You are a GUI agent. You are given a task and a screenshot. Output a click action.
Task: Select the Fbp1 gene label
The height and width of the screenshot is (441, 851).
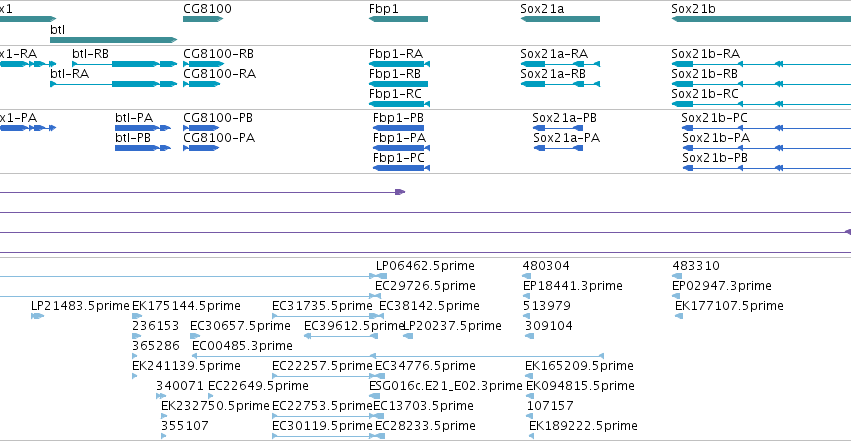point(384,9)
